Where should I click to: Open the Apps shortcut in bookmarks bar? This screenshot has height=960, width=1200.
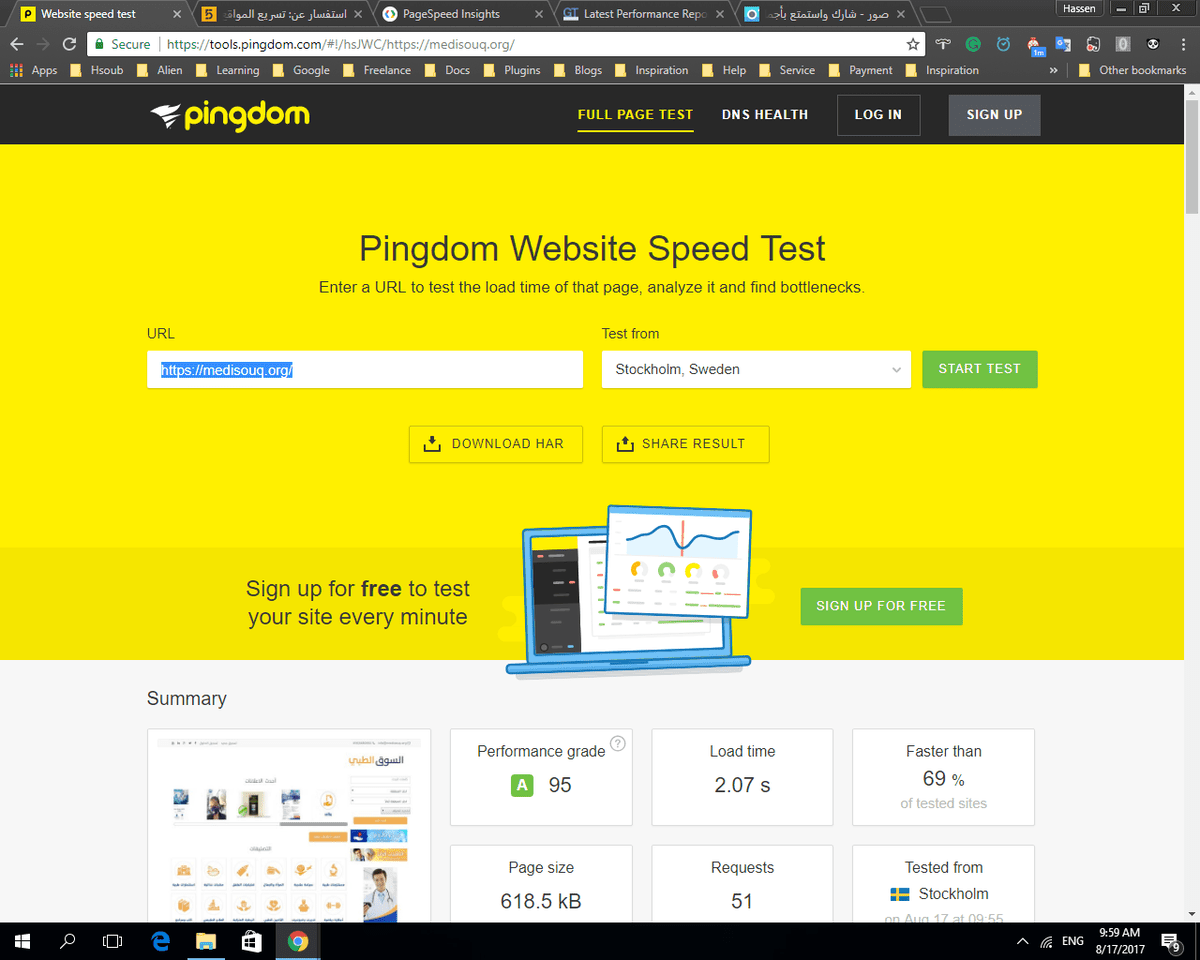pos(34,70)
